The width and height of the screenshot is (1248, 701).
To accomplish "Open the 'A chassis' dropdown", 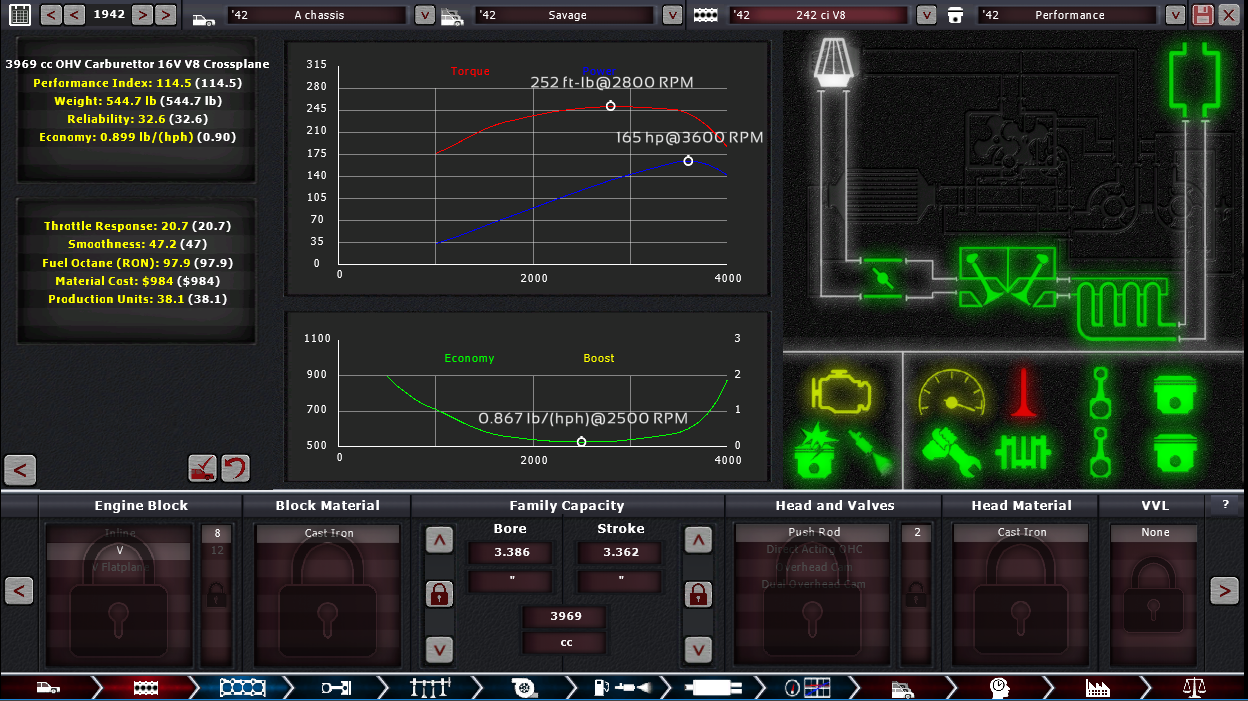I will tap(425, 15).
